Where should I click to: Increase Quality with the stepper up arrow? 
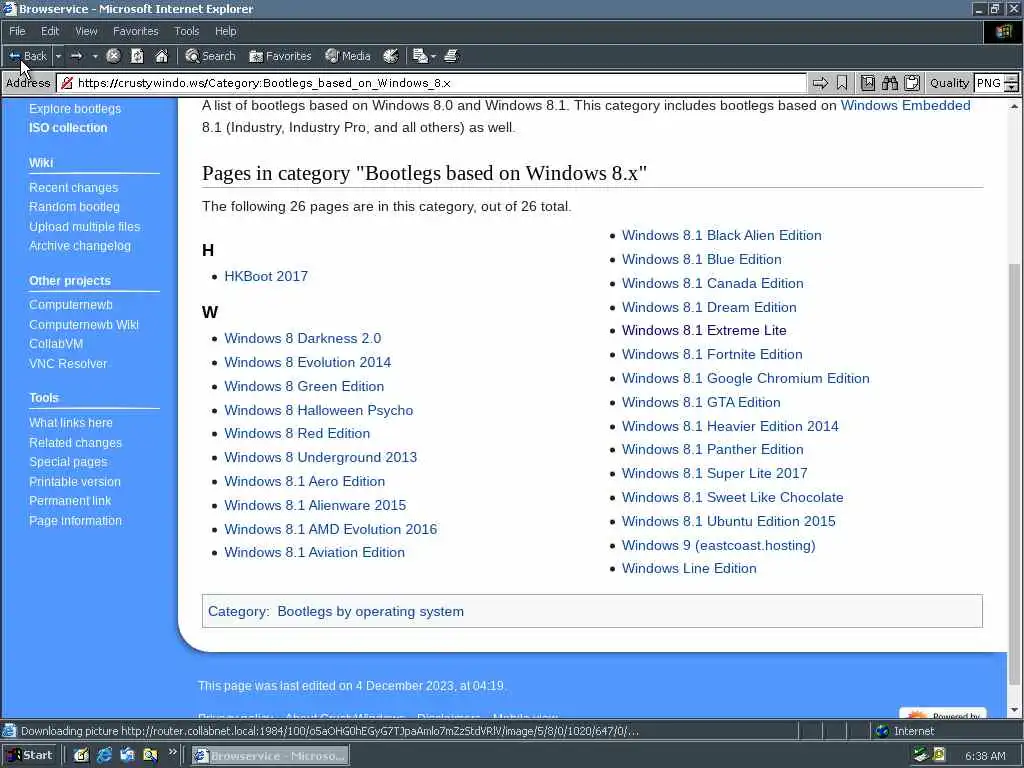[x=1012, y=78]
